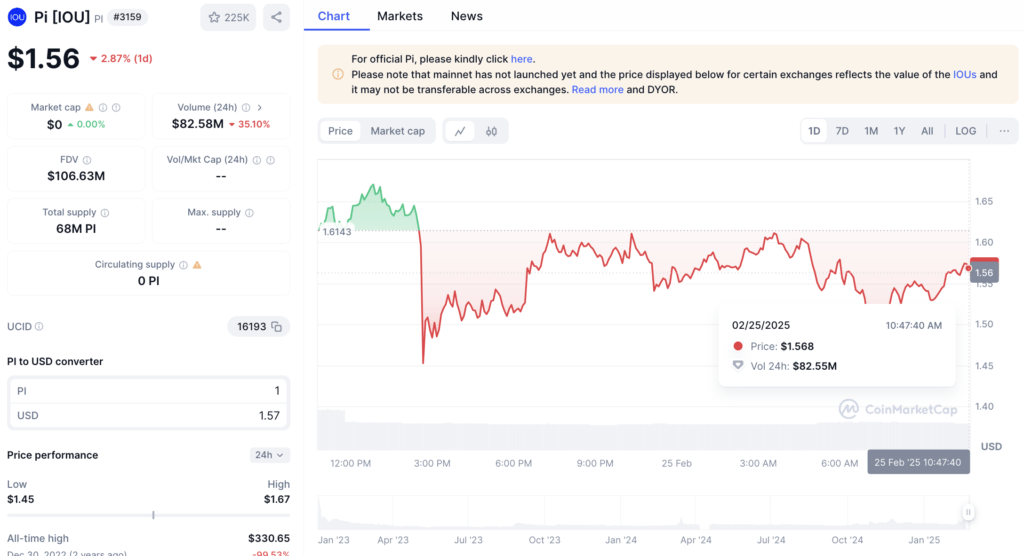Switch to line chart view
This screenshot has height=556, width=1024.
[460, 131]
